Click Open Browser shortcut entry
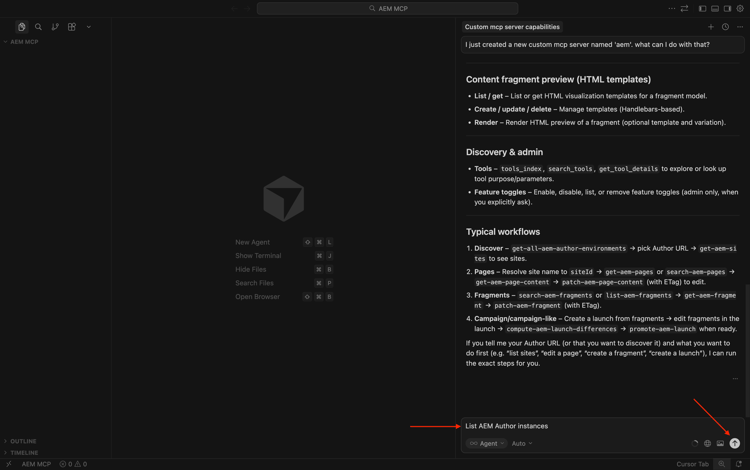Image resolution: width=750 pixels, height=470 pixels. pos(284,297)
